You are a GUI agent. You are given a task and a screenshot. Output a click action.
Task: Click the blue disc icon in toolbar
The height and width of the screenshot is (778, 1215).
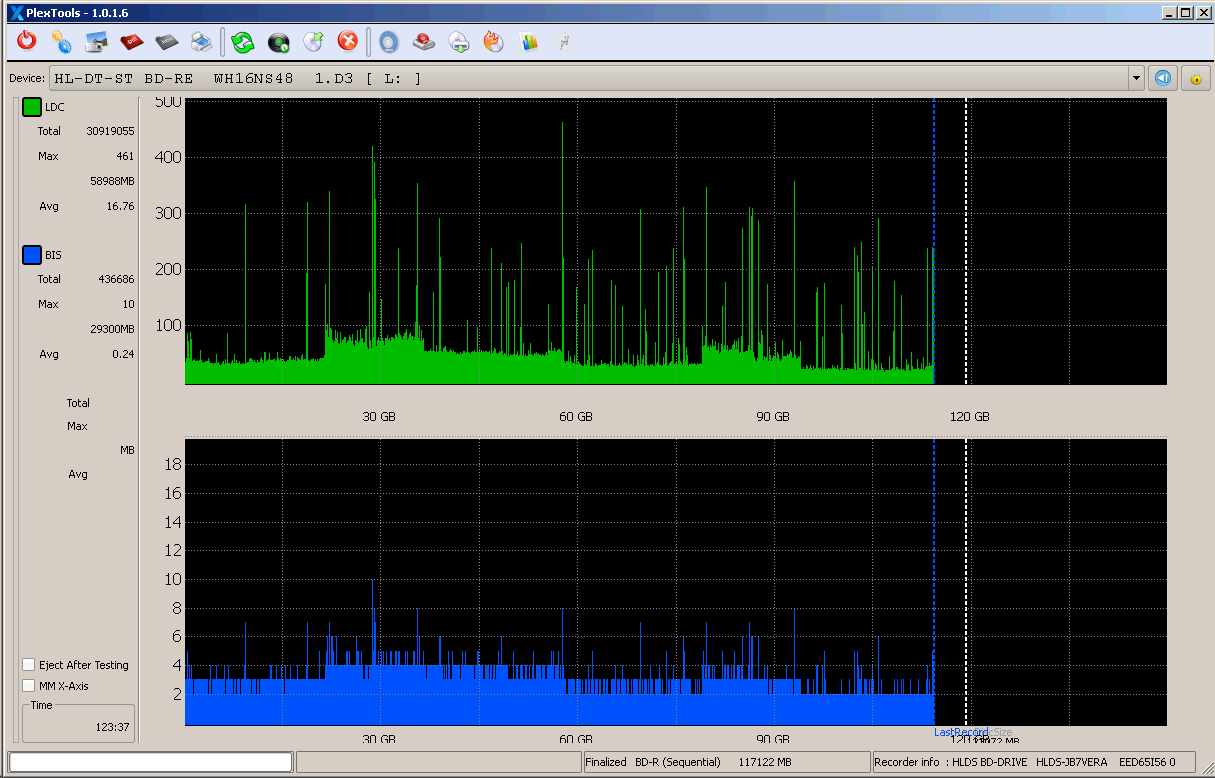coord(389,42)
